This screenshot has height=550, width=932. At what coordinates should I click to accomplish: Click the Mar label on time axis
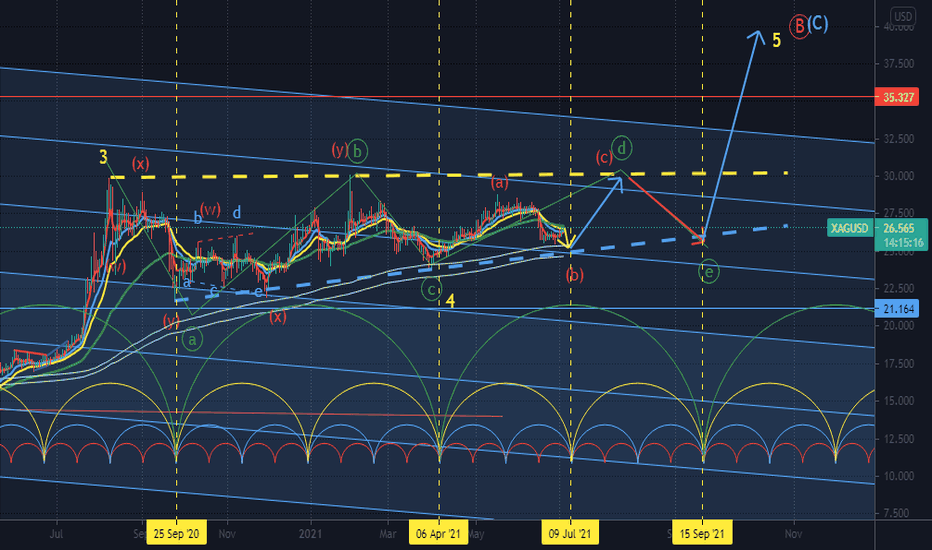(x=388, y=533)
